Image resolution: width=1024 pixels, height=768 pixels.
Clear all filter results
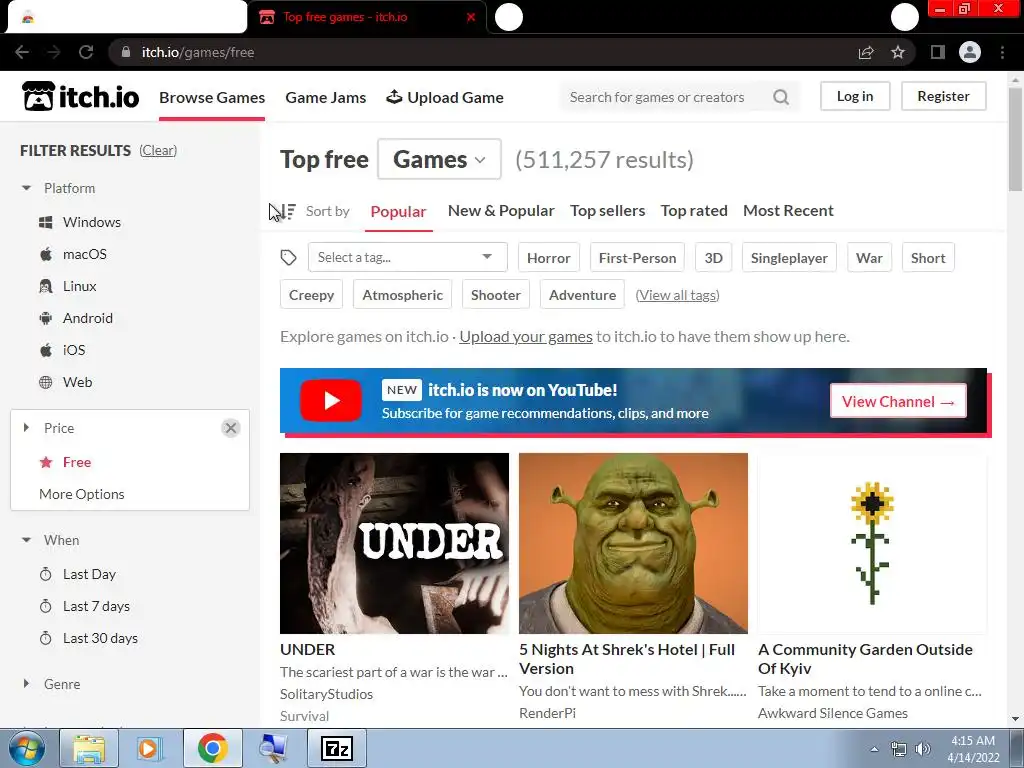tap(158, 150)
